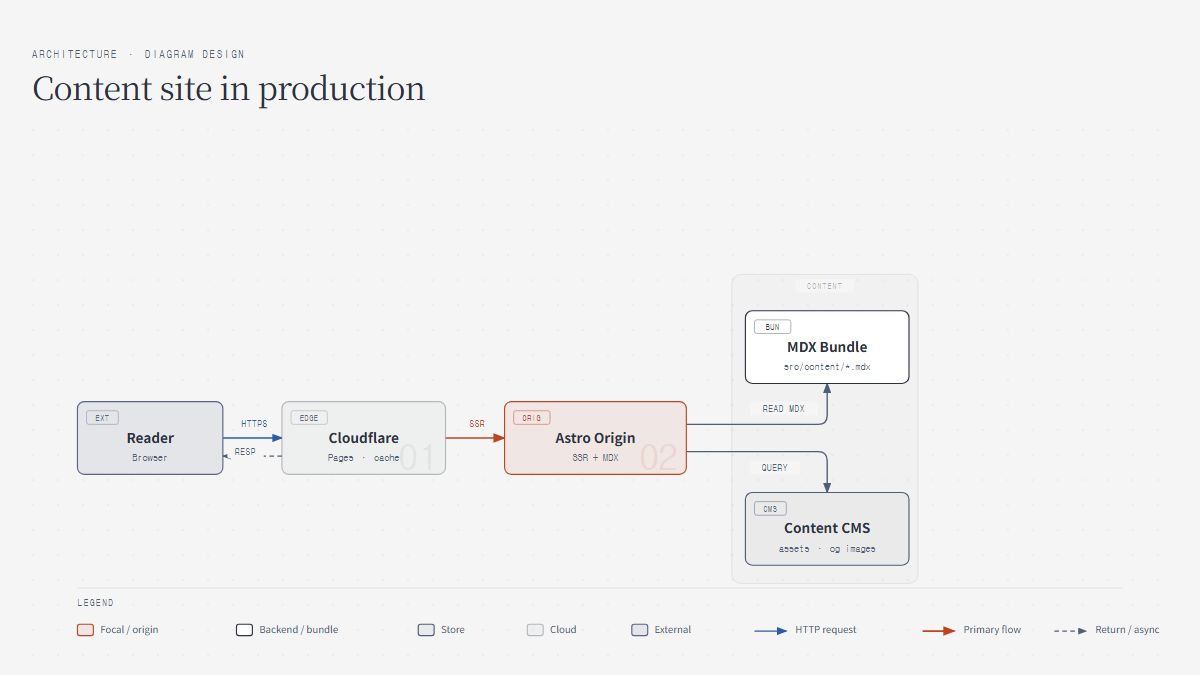
Task: Click the ORIG tag on Astro Origin
Action: [532, 418]
